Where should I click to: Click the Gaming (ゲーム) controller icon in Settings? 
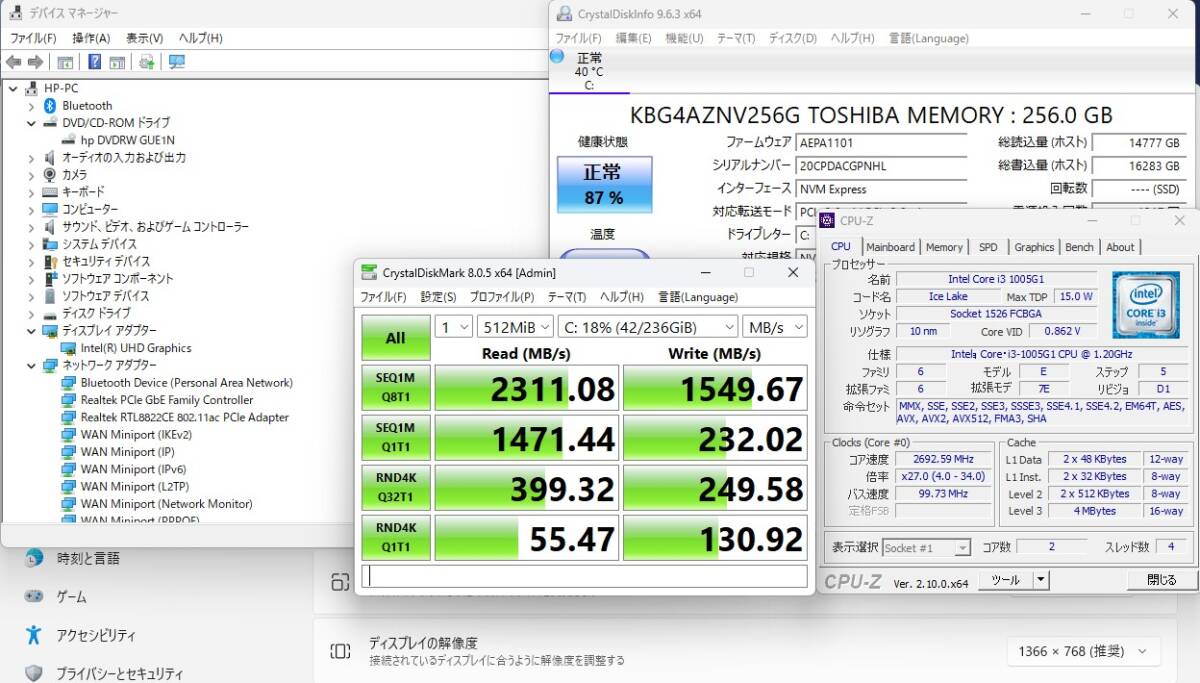34,596
